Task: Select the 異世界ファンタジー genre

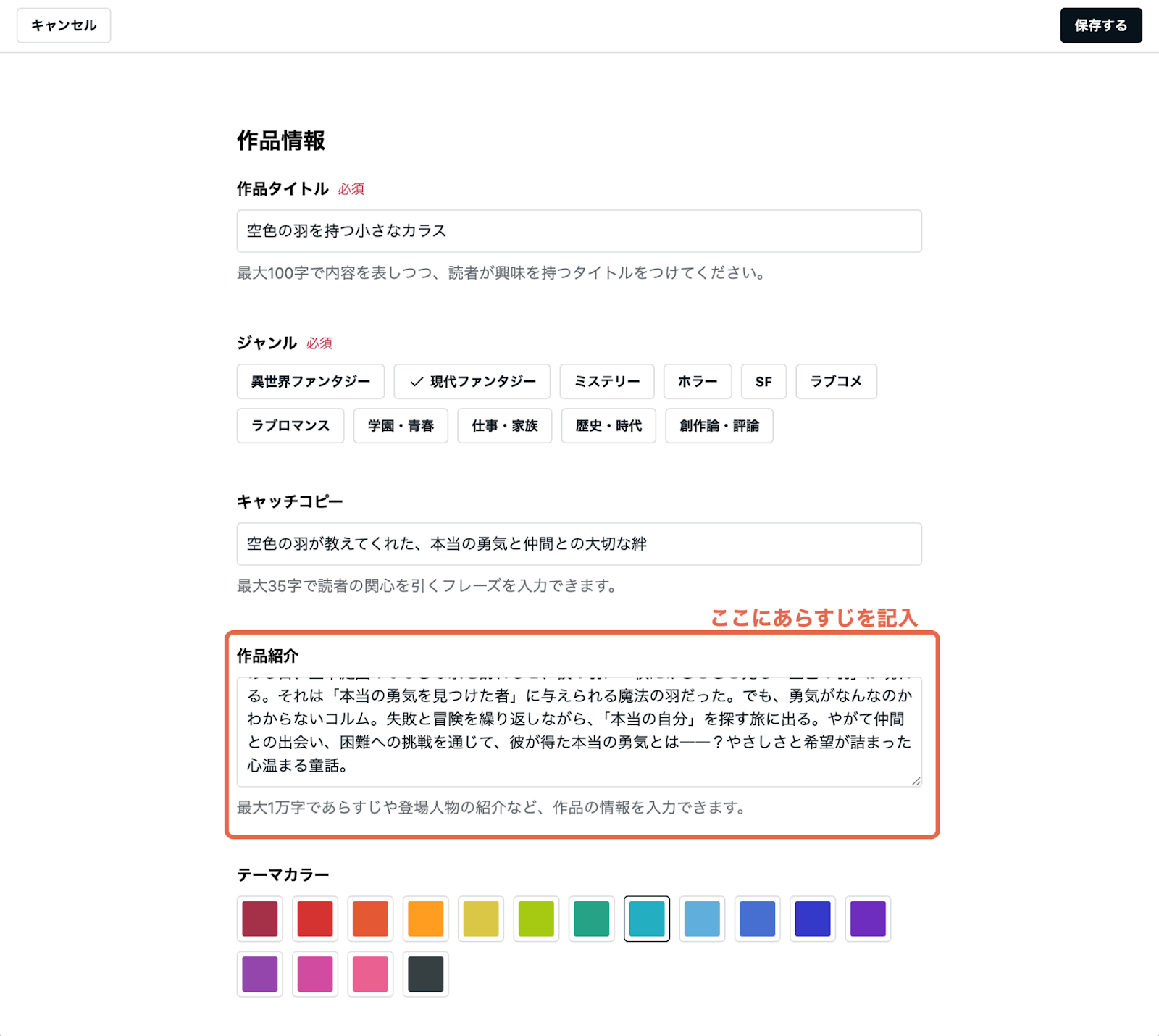Action: [x=311, y=382]
